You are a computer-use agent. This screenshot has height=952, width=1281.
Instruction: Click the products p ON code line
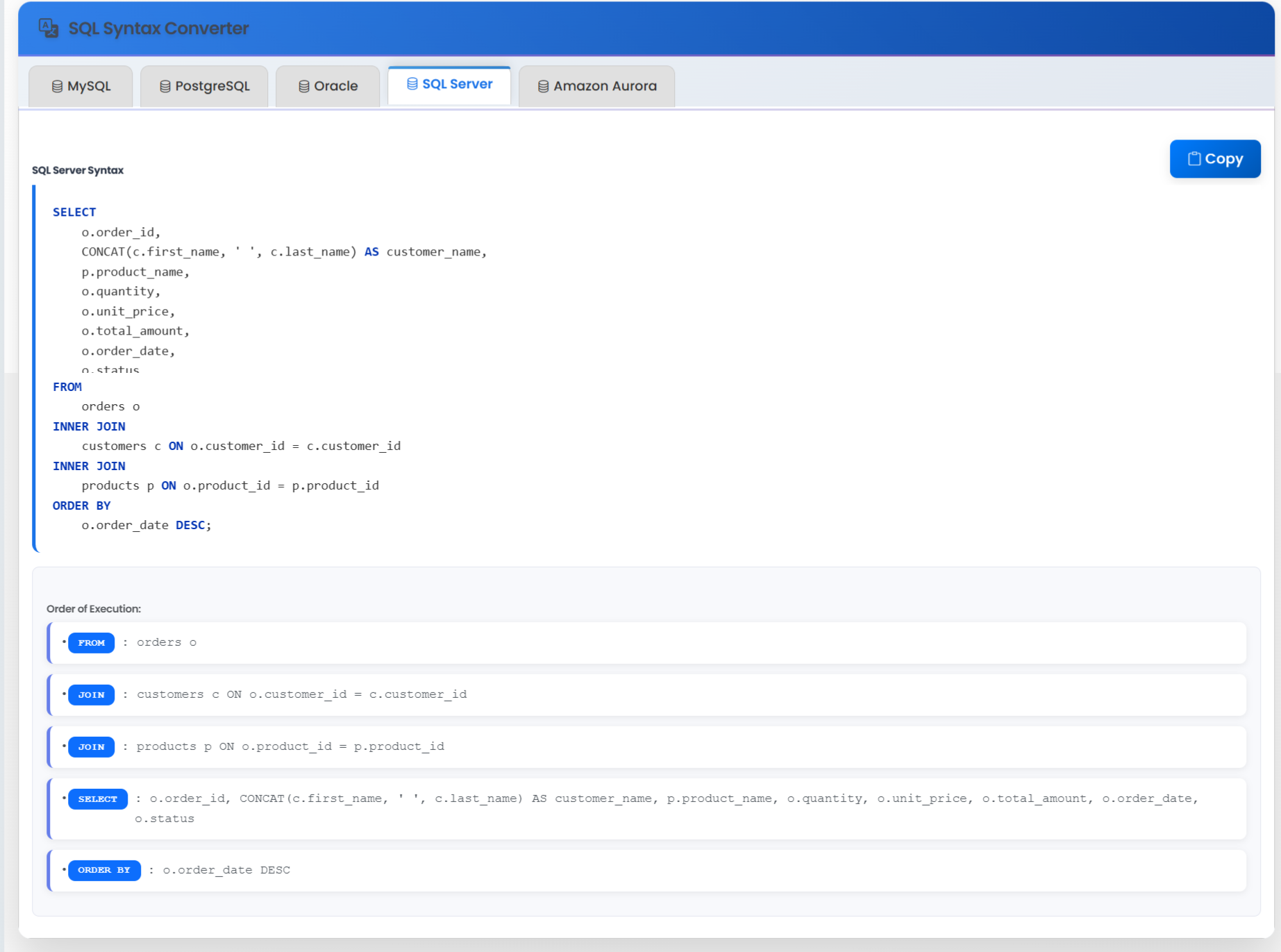230,485
